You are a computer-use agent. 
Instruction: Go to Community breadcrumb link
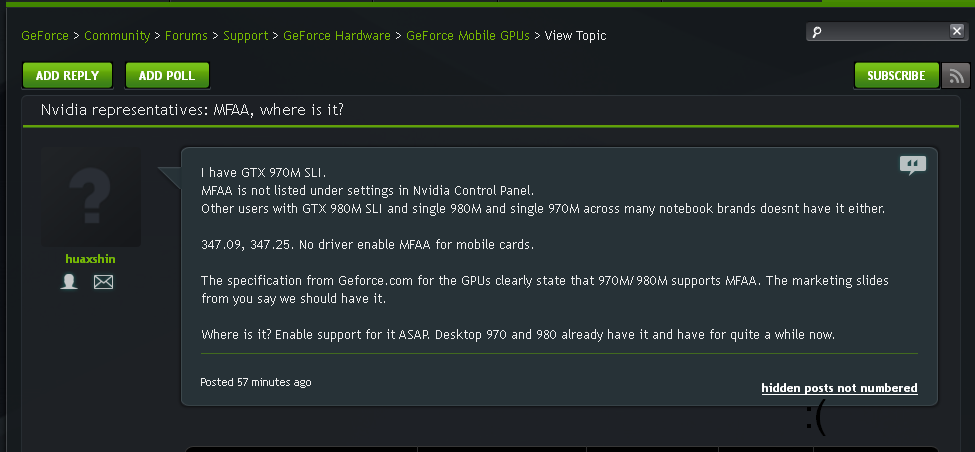117,35
